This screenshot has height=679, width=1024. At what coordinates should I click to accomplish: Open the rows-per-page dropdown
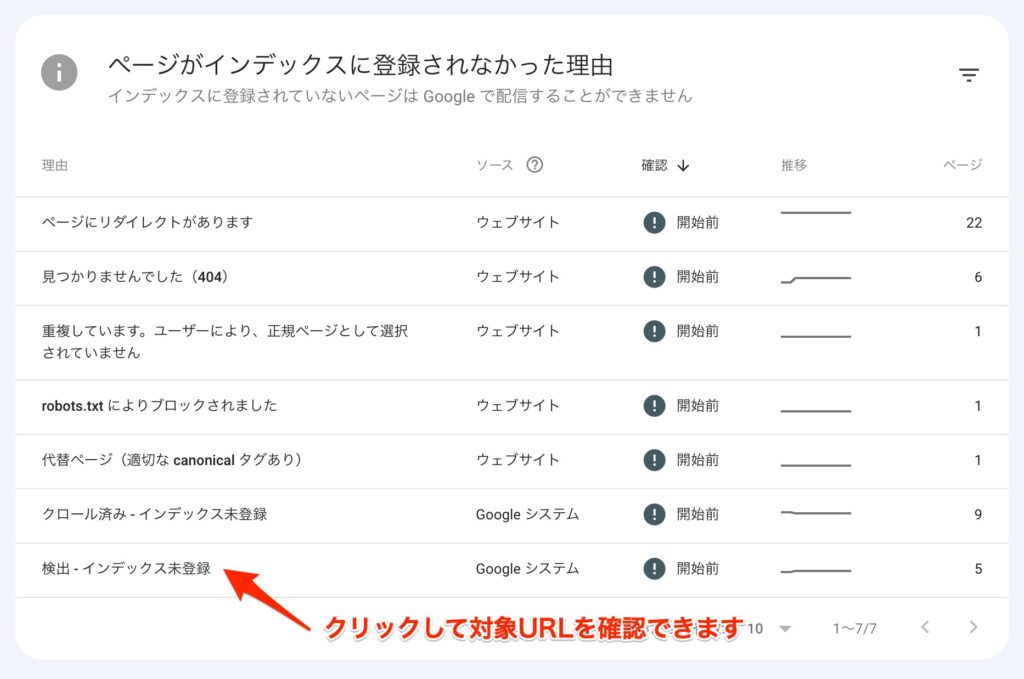click(785, 628)
